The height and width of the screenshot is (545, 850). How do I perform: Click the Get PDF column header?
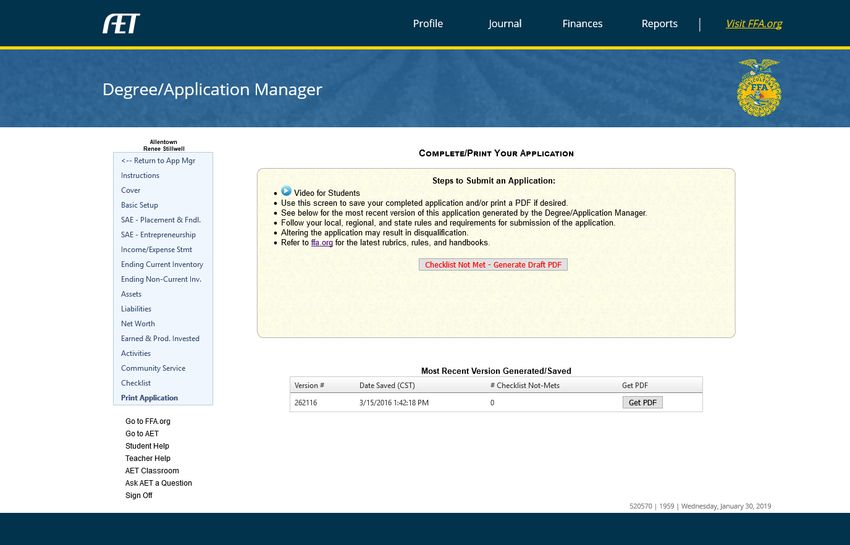click(x=635, y=385)
